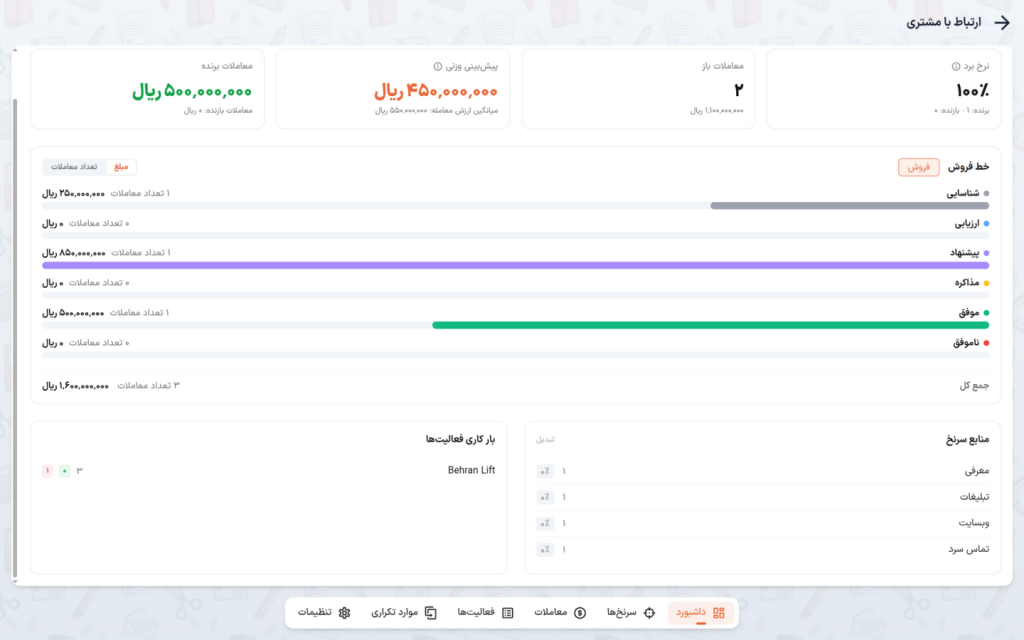
Task: Select the معرفی lead source row
Action: coord(762,471)
